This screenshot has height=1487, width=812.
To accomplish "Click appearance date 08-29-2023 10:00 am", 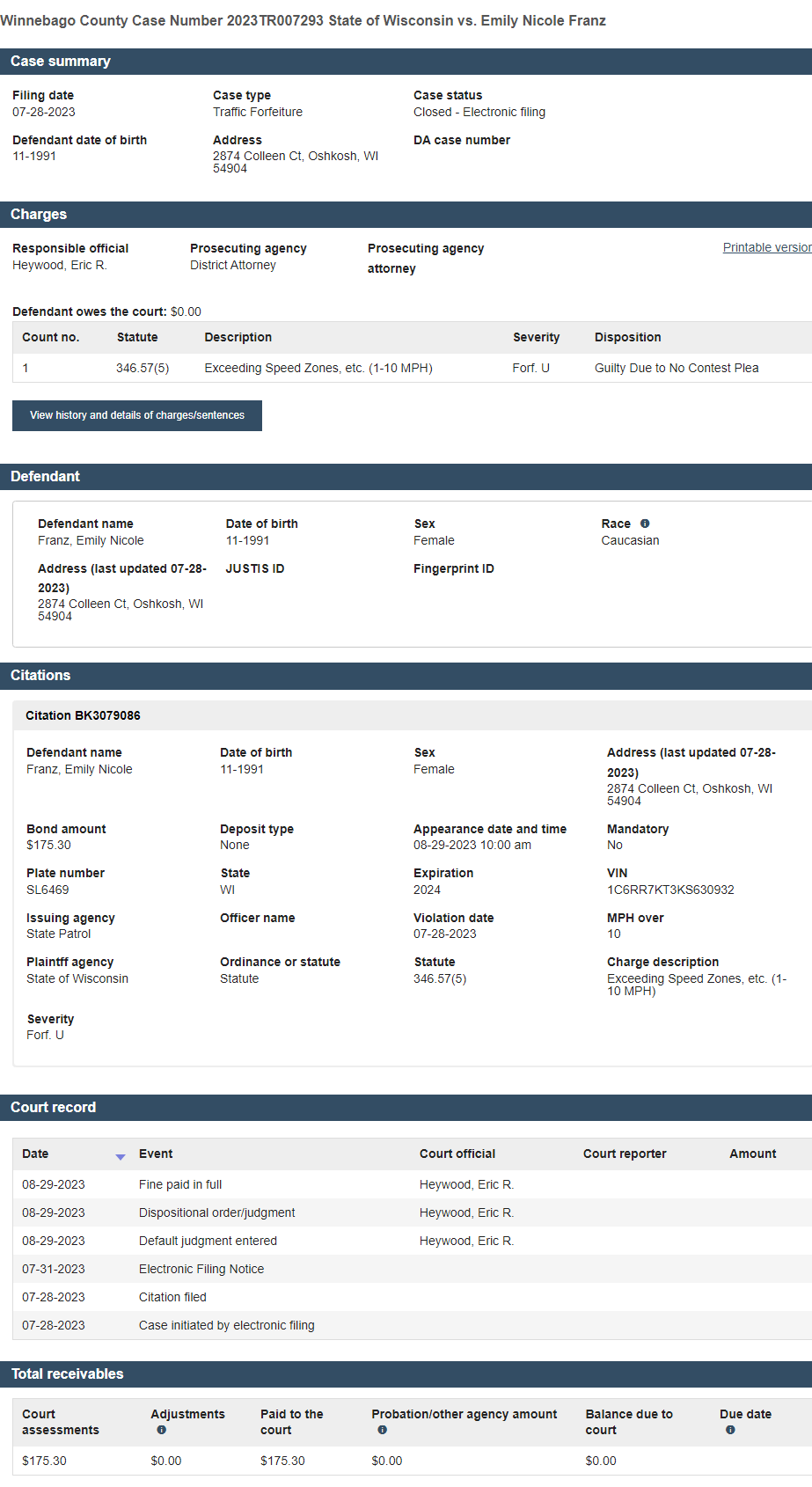I will tap(472, 845).
